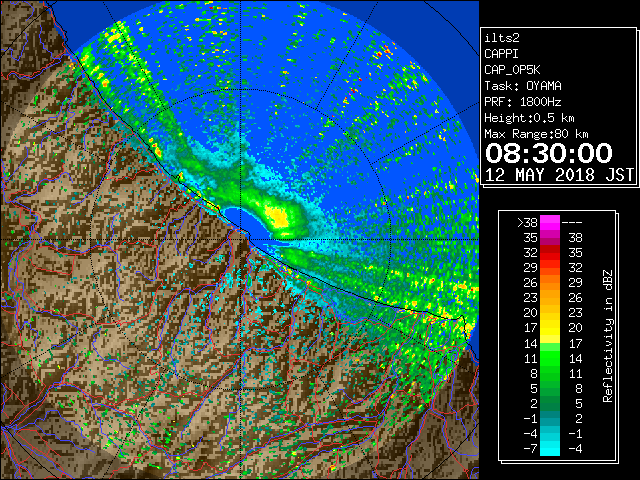Select the "Max Range:80 km" entry
The height and width of the screenshot is (480, 640).
point(536,134)
